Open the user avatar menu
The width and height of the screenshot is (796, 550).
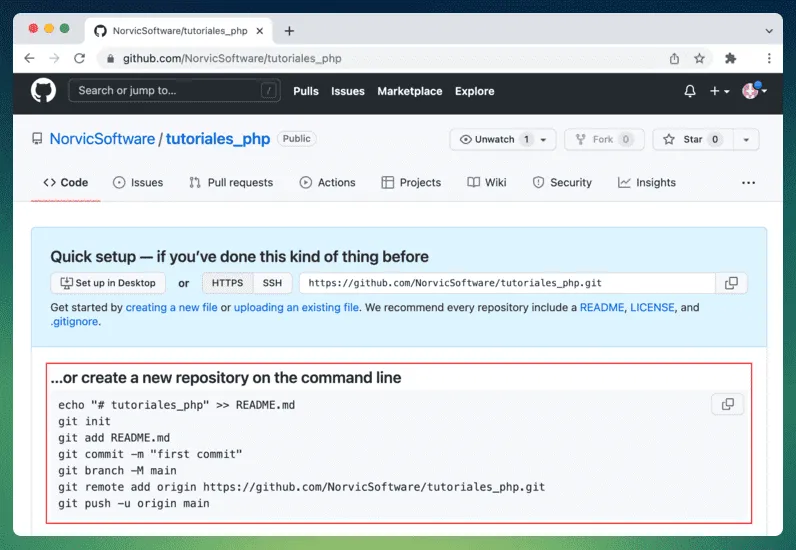[754, 91]
